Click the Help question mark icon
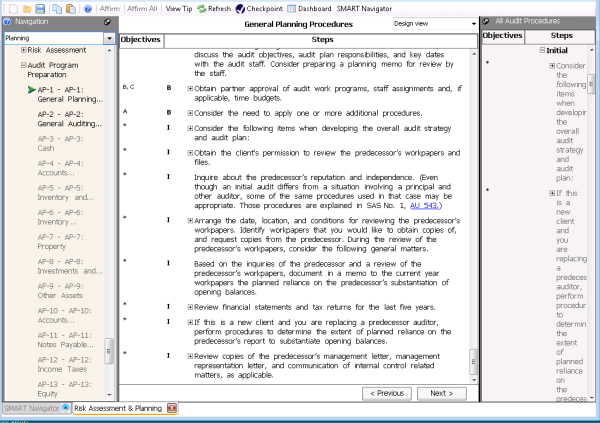Image resolution: width=600 pixels, height=423 pixels. [89, 7]
